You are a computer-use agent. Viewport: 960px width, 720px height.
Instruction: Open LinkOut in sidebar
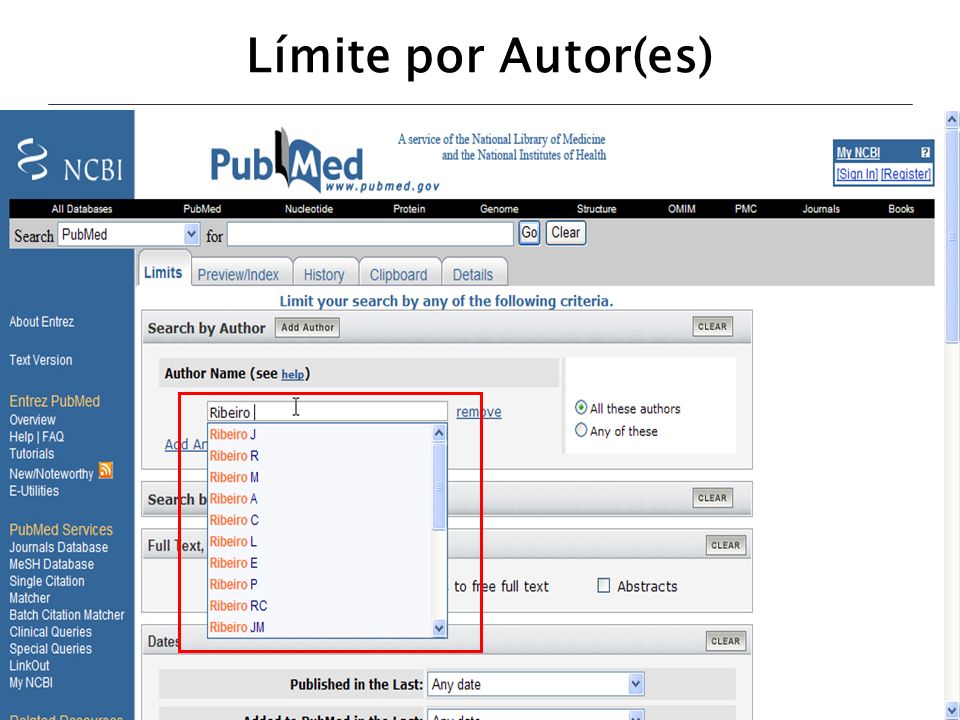[x=29, y=666]
